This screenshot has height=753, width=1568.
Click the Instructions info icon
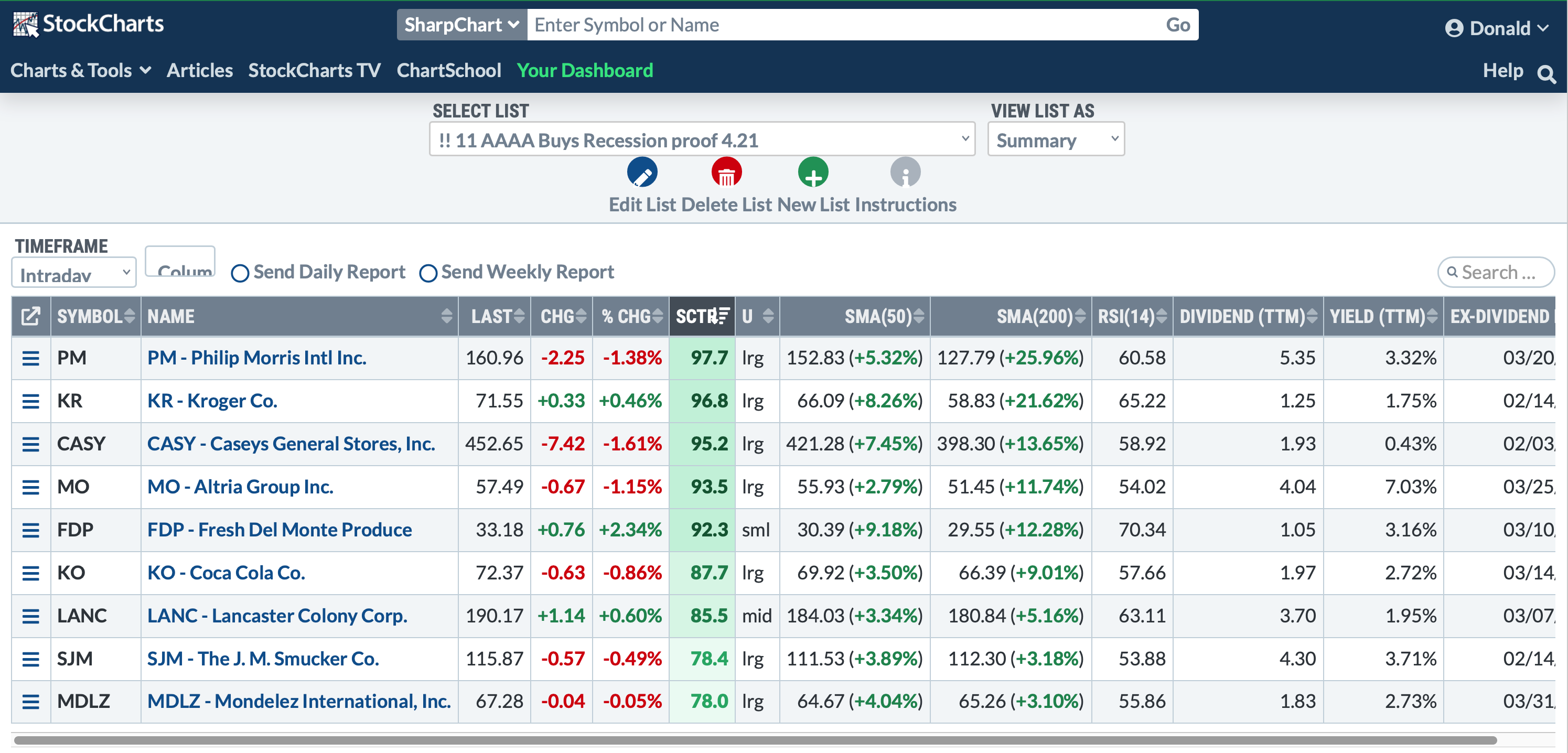click(x=905, y=173)
